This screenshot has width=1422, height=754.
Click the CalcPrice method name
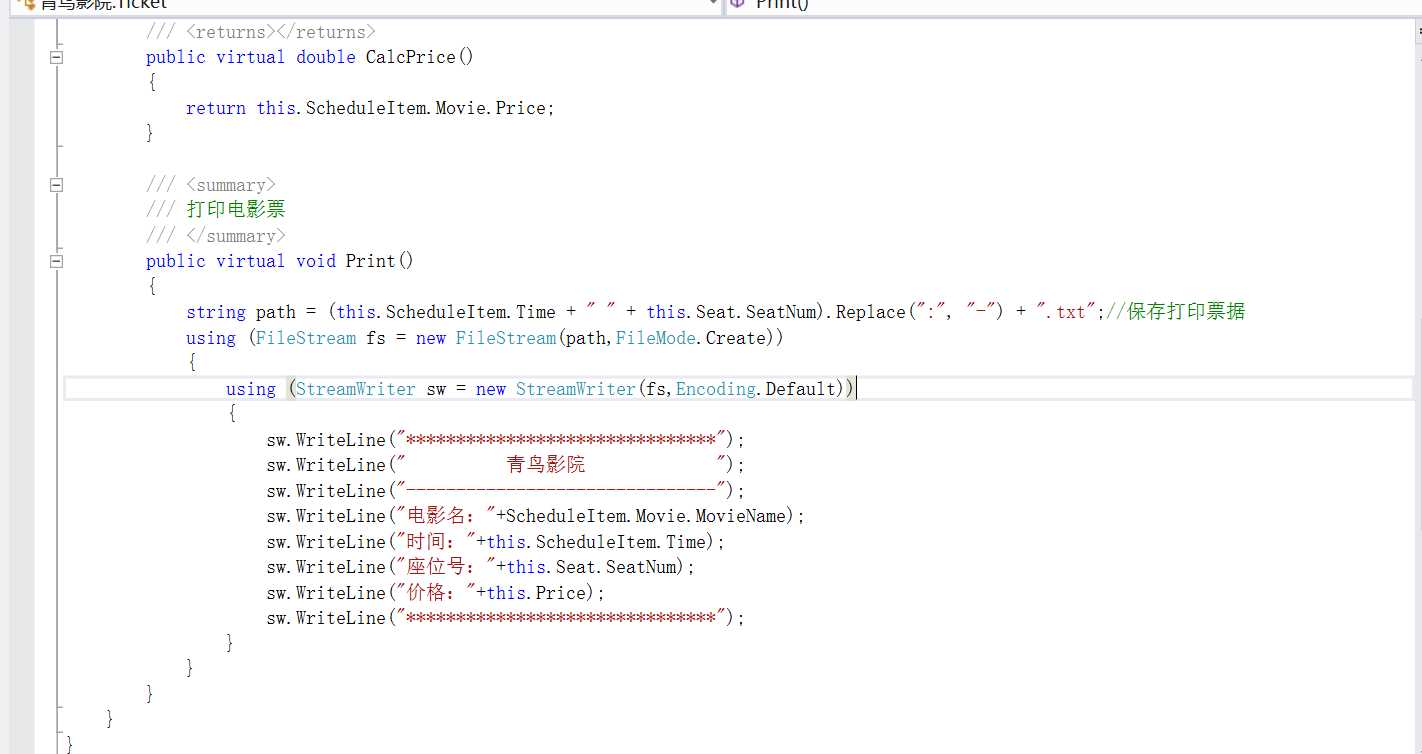tap(410, 57)
